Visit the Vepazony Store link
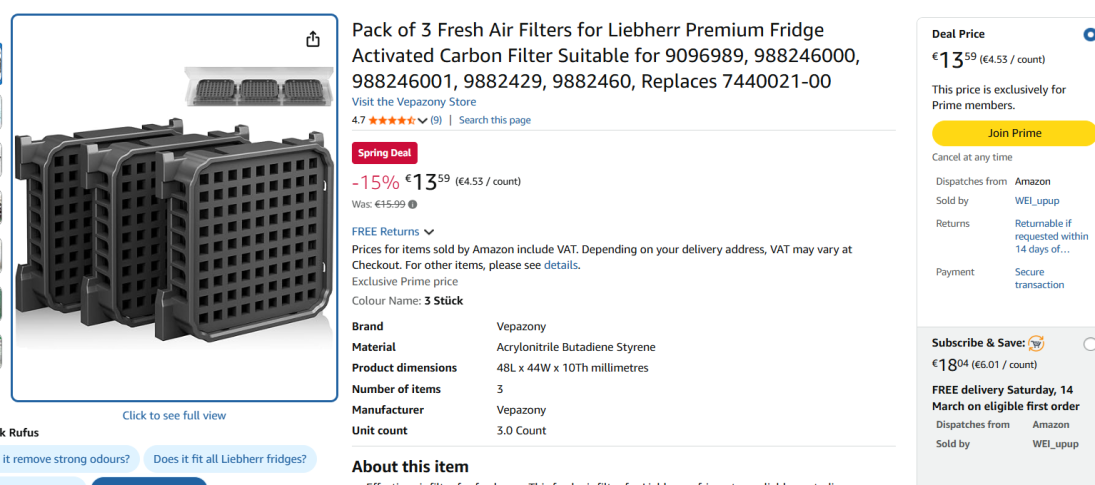Viewport: 1095px width, 485px height. [414, 102]
